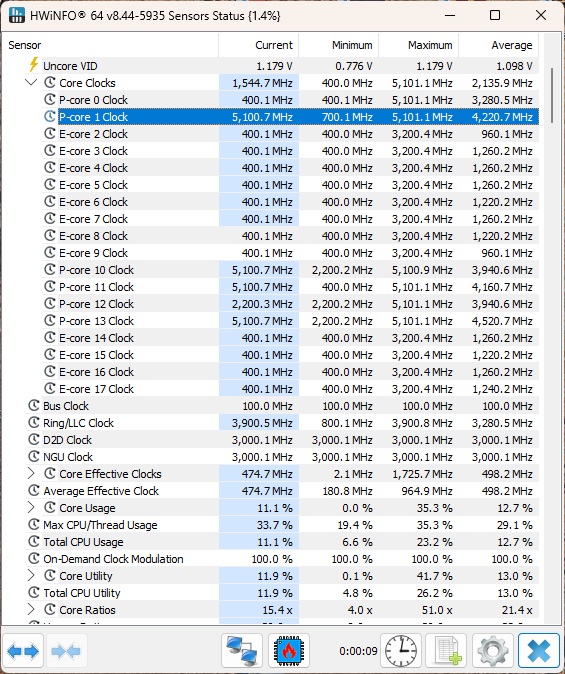Select the P-core 12 Clock row
This screenshot has height=674, width=565.
[290, 303]
